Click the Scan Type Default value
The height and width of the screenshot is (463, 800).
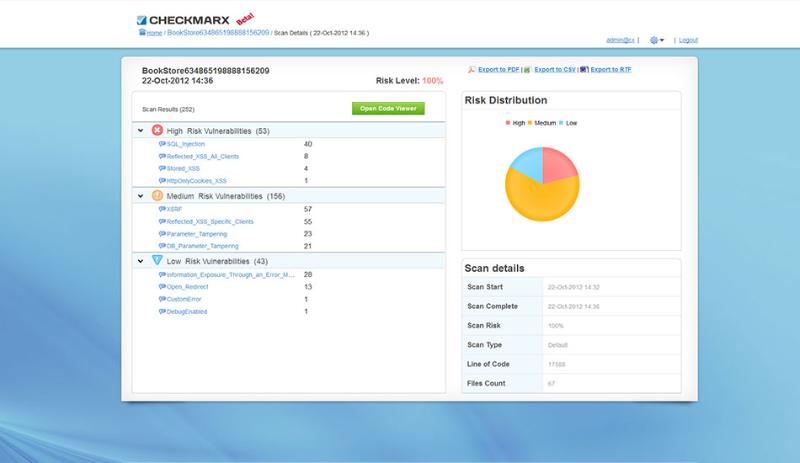558,345
